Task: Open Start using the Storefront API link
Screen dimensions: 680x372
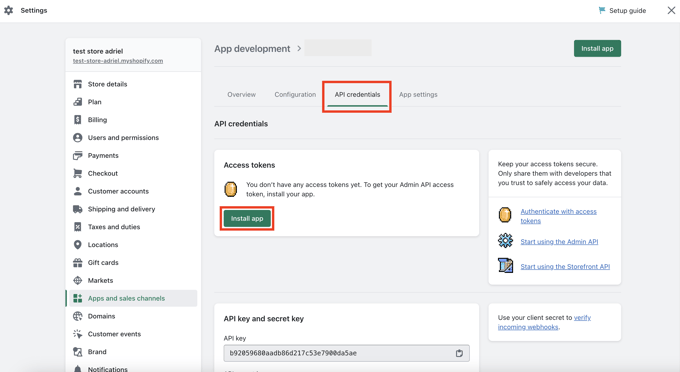Action: tap(565, 267)
